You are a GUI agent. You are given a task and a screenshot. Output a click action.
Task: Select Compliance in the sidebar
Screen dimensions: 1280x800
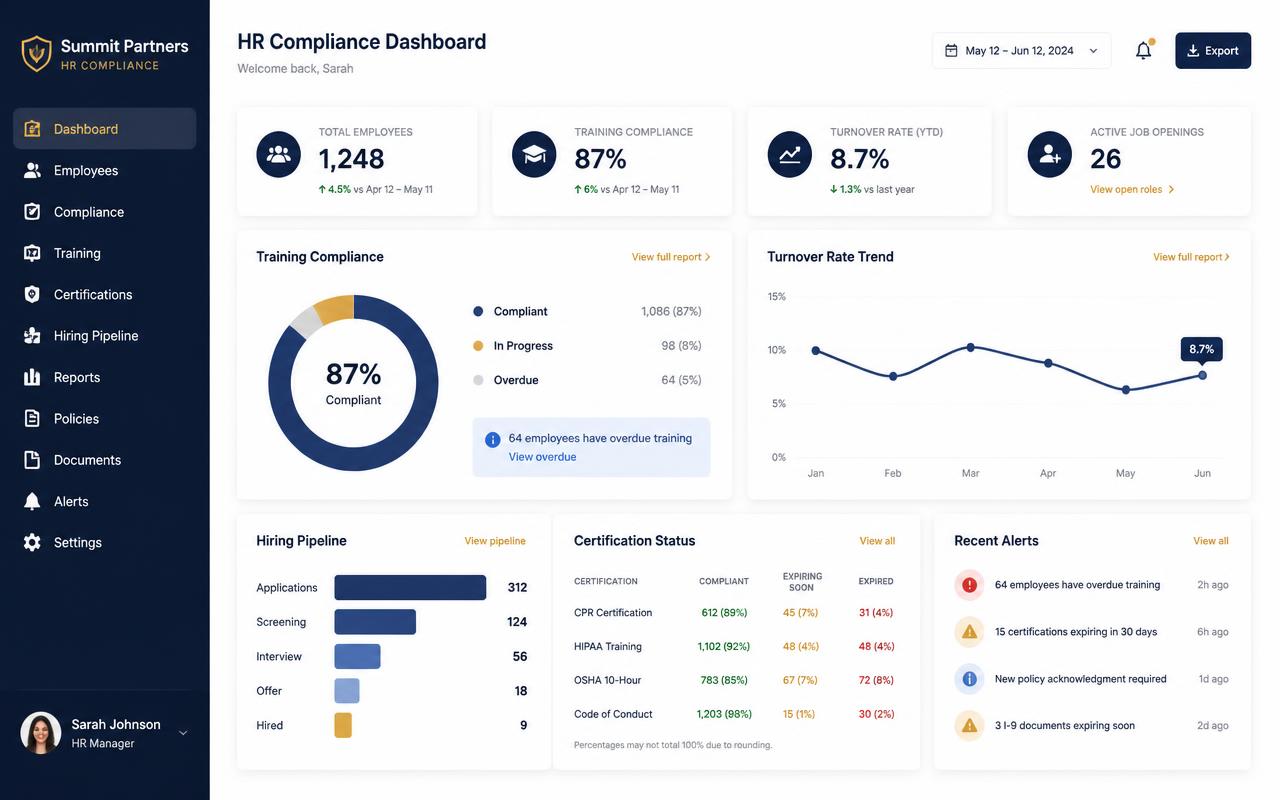pos(104,212)
